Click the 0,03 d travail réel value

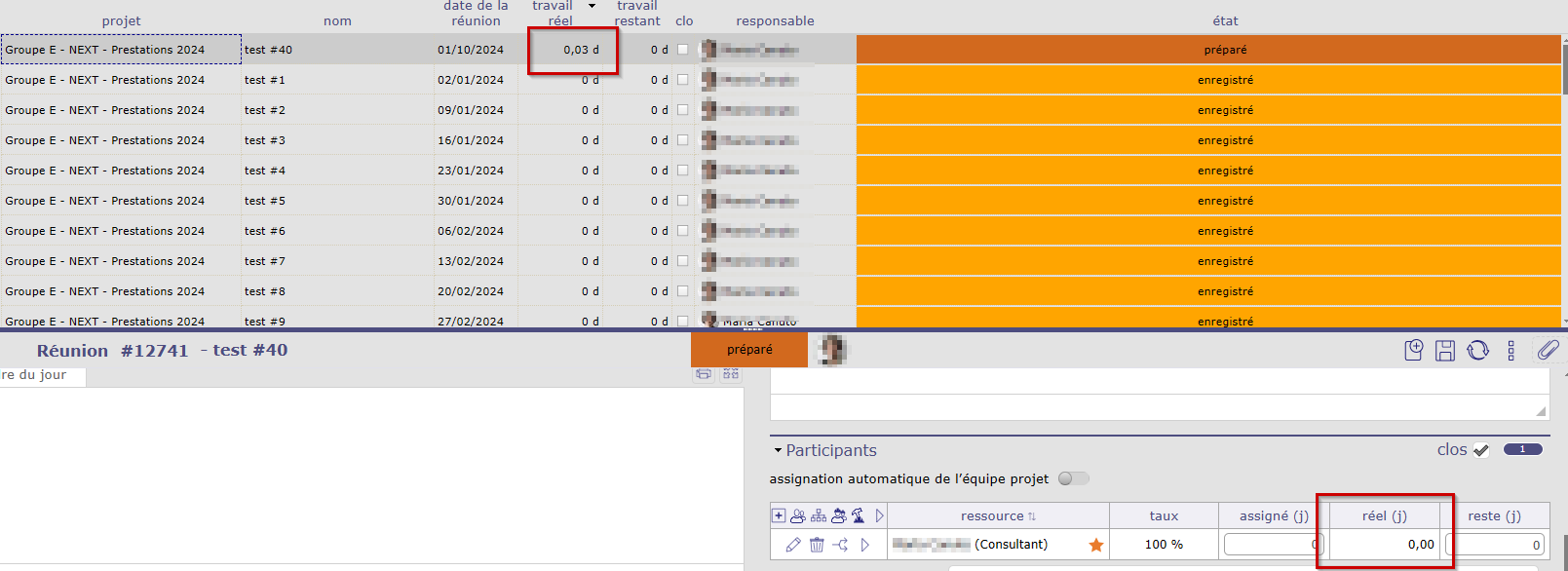point(581,50)
